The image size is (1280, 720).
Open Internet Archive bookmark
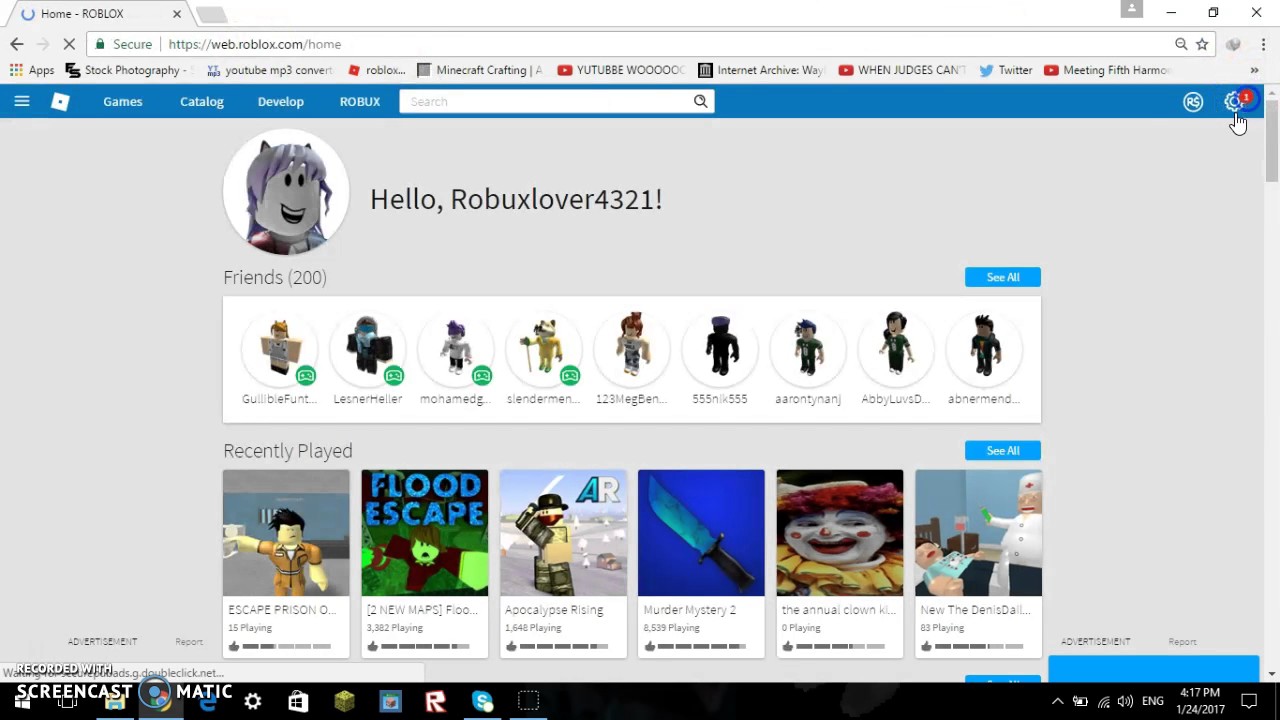(x=761, y=70)
